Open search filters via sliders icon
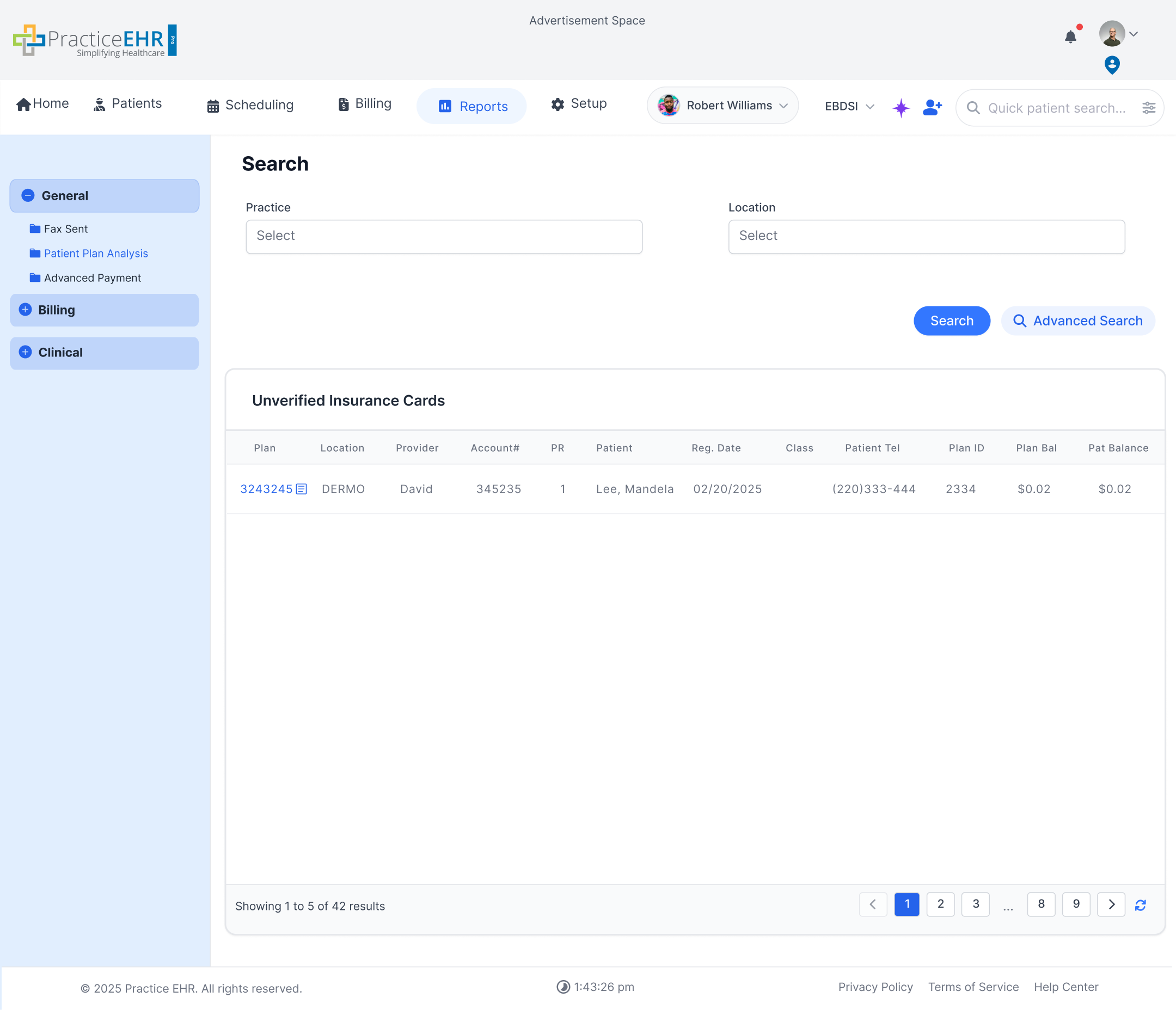Screen dimensions: 1176x1010 1149,107
